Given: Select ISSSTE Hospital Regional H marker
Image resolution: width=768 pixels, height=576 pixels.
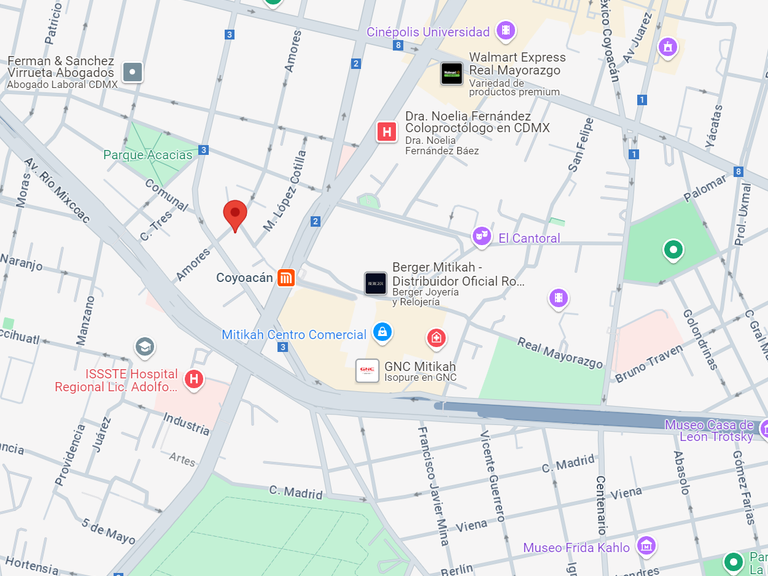Looking at the screenshot, I should point(194,379).
